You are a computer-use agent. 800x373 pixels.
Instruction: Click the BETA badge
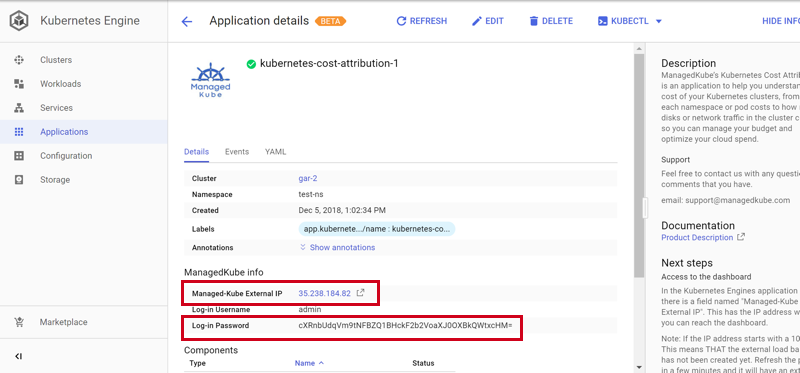point(331,21)
